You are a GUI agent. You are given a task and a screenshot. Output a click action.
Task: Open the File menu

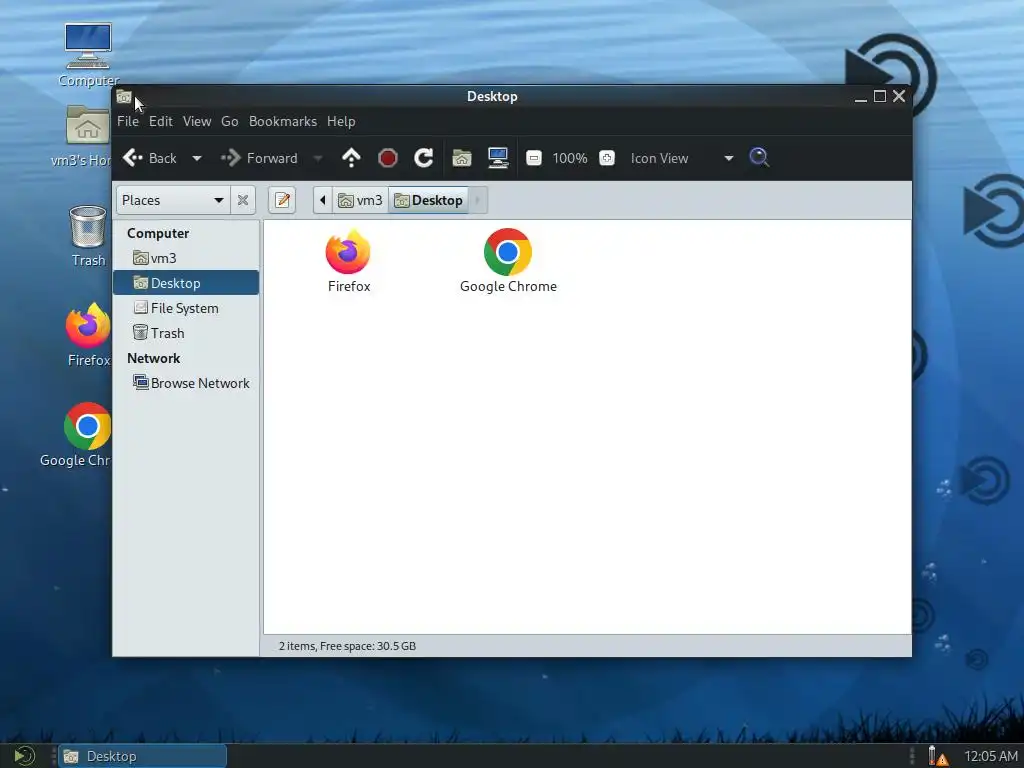(127, 121)
